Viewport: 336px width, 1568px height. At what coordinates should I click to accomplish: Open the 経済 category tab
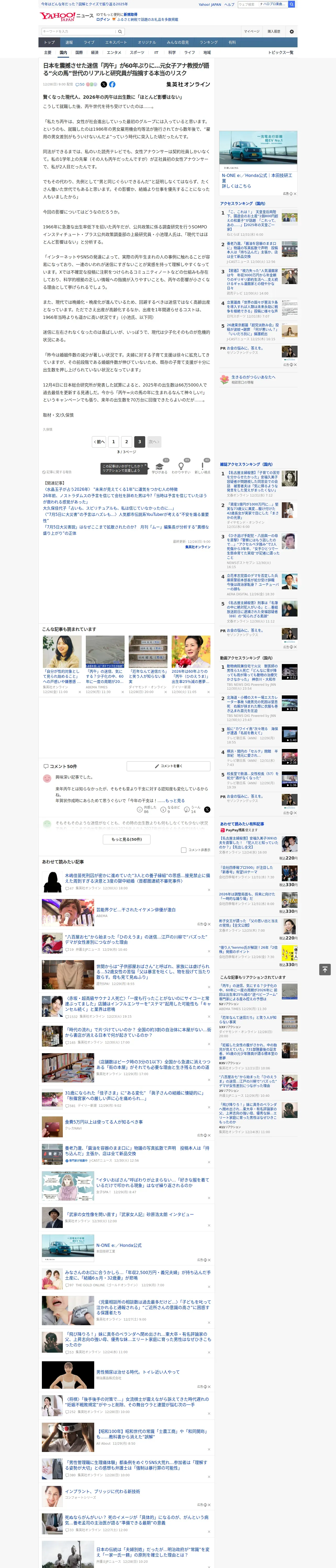click(x=94, y=52)
